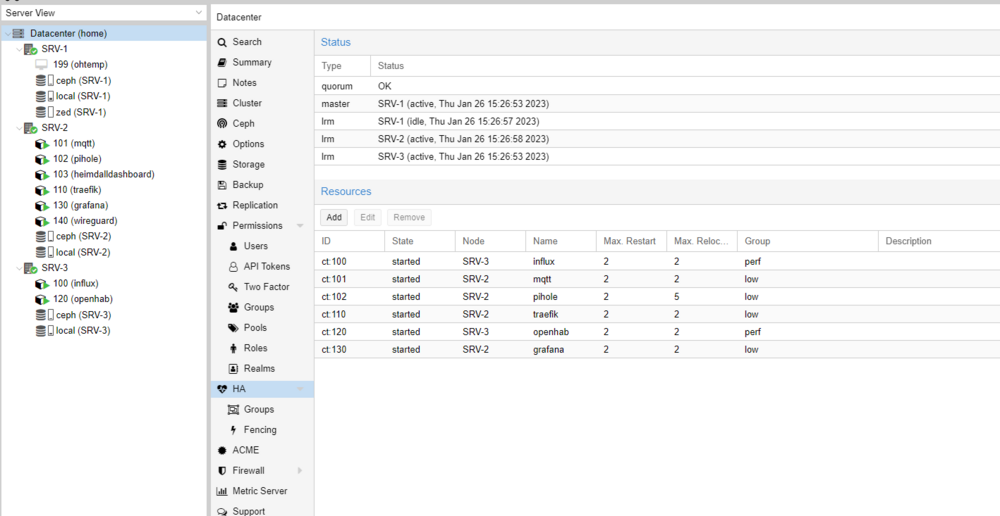Screen dimensions: 1000x516
Task: Click the container icon for 130 (grafana)
Action: click(x=42, y=206)
